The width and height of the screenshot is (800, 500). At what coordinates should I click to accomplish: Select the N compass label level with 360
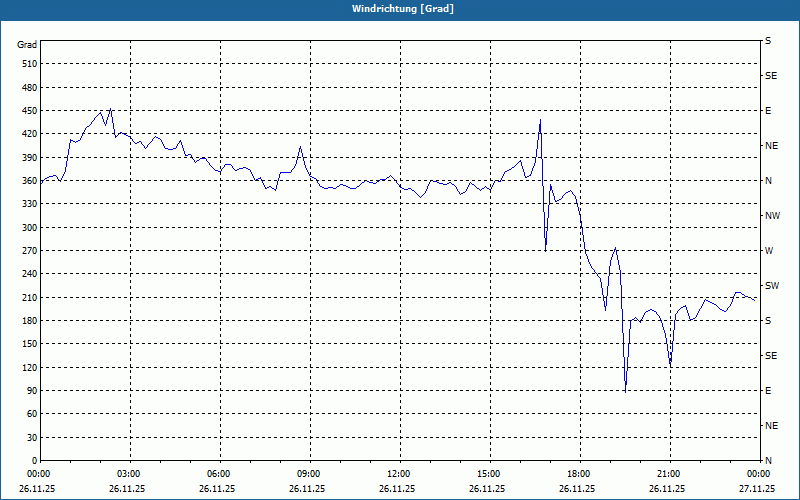click(x=768, y=181)
